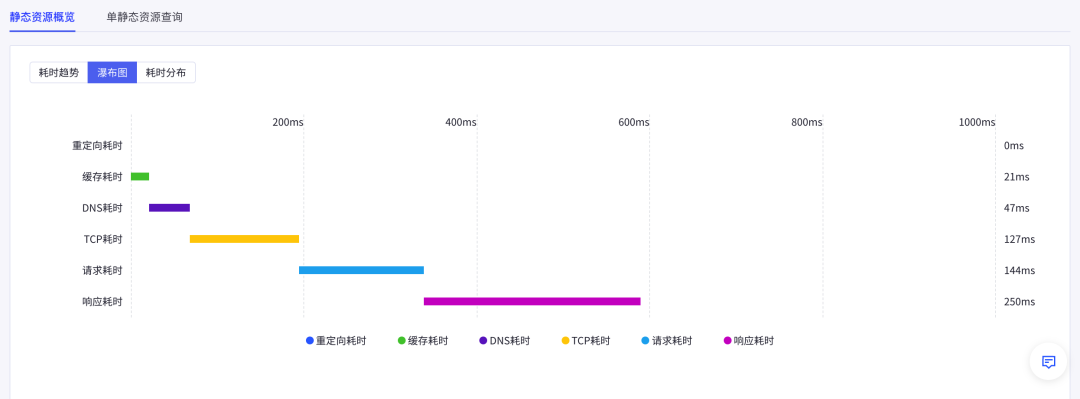Viewport: 1080px width, 399px height.
Task: Hide TCP耗时 series via legend
Action: (585, 340)
